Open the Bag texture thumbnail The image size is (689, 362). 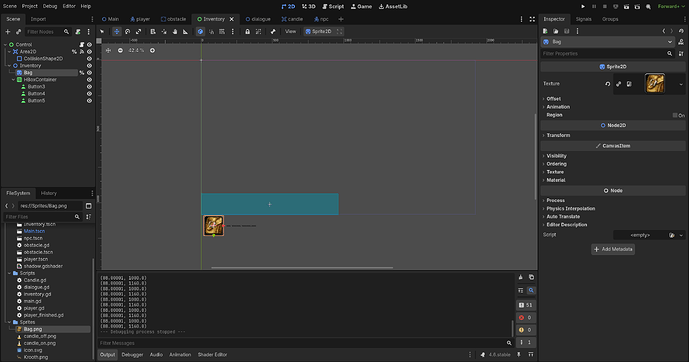coord(654,83)
